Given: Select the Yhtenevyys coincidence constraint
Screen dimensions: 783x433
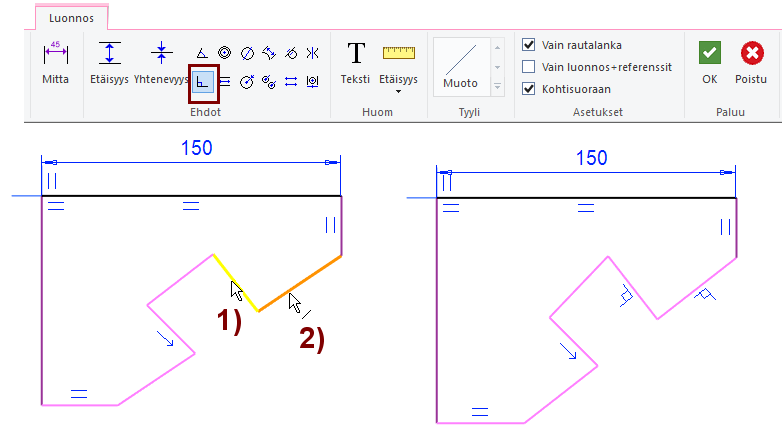Looking at the screenshot, I should tap(161, 62).
